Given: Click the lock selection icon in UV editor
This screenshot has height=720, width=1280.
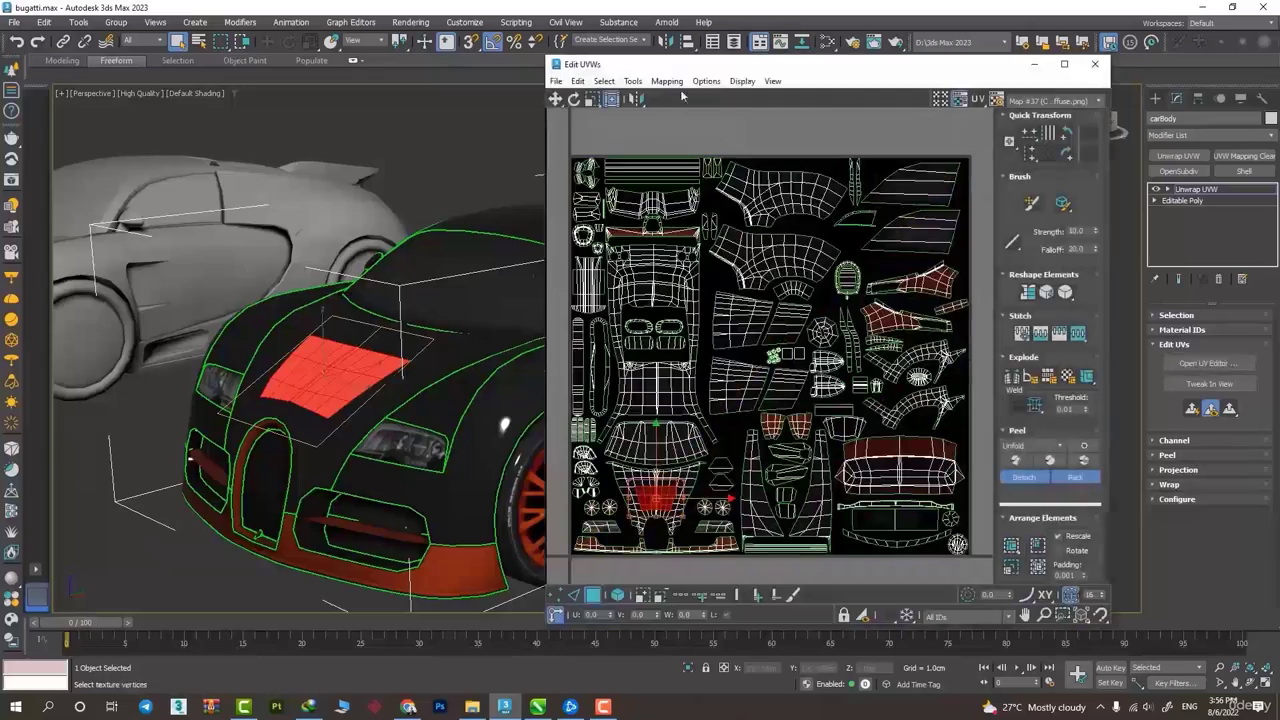Looking at the screenshot, I should click(x=844, y=616).
